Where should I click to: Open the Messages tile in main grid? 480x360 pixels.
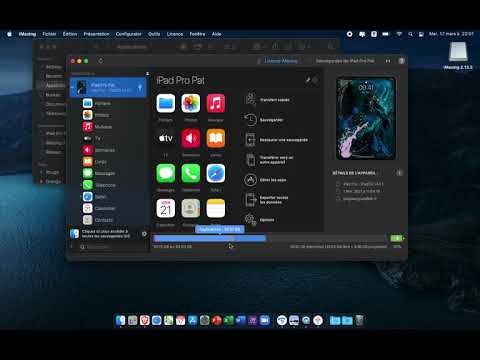click(x=166, y=173)
